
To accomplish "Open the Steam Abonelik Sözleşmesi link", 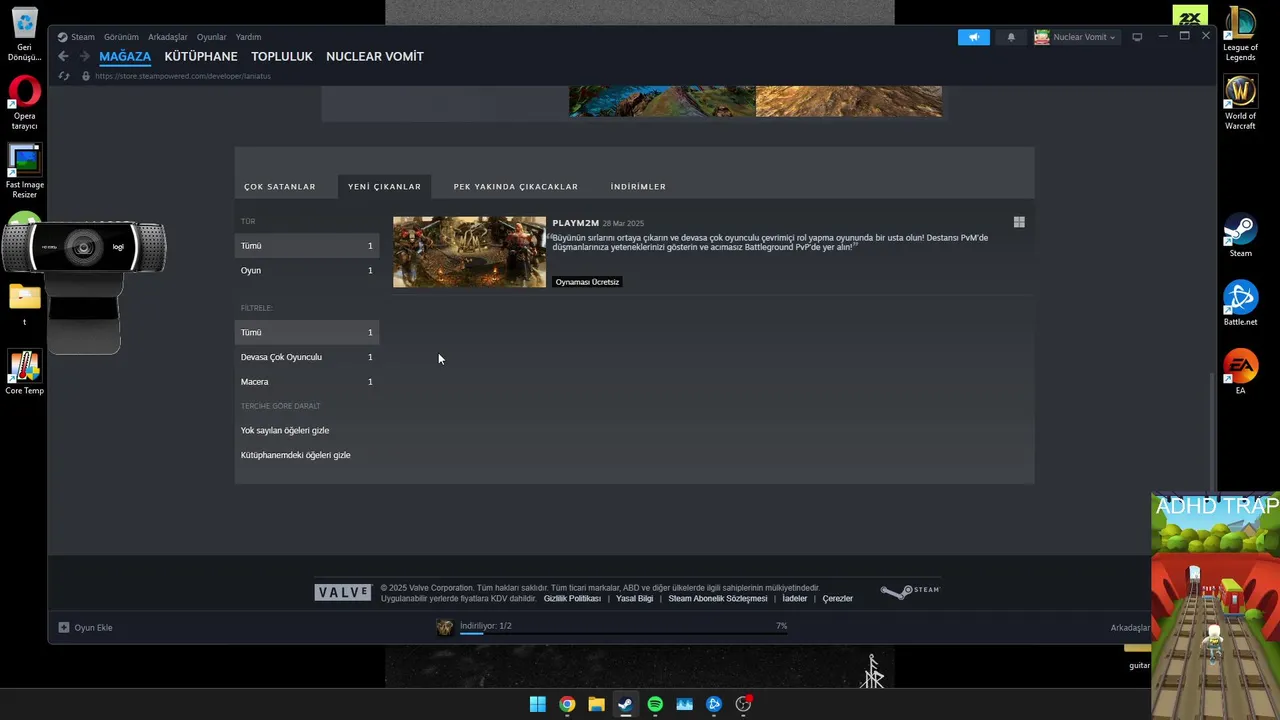I will click(718, 599).
